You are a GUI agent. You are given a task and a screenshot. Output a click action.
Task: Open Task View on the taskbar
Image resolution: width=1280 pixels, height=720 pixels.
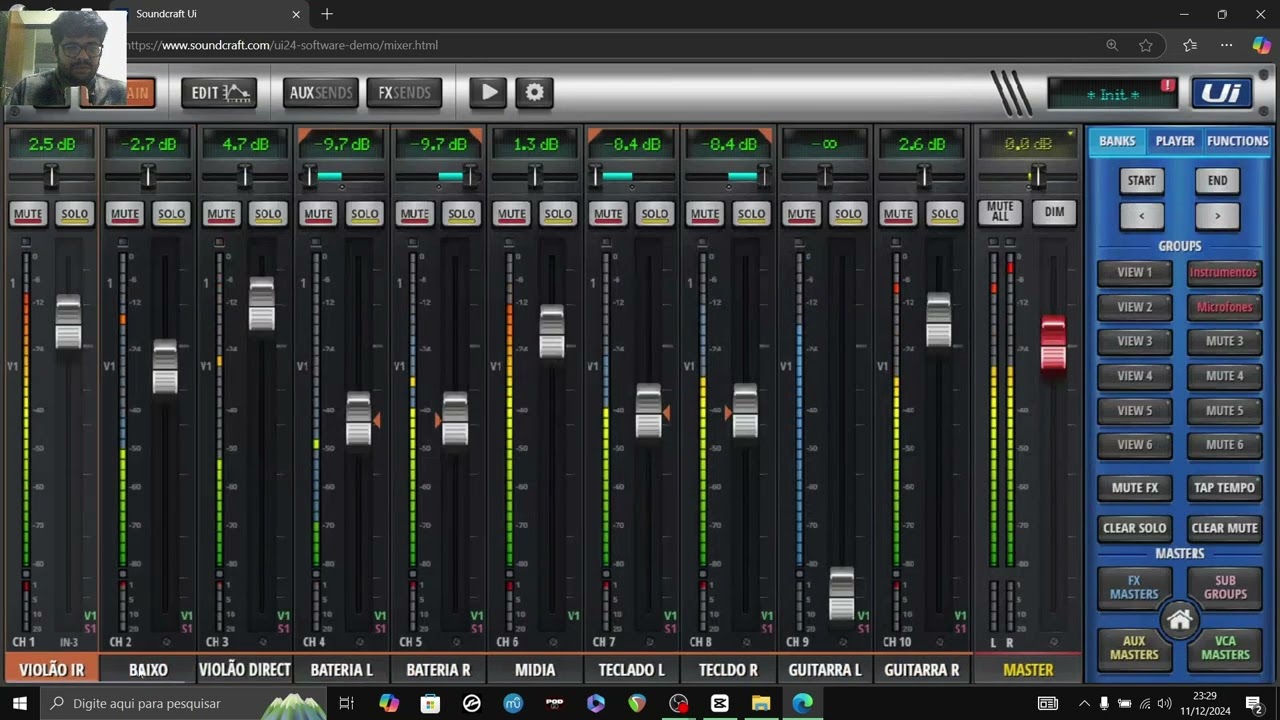(x=346, y=703)
